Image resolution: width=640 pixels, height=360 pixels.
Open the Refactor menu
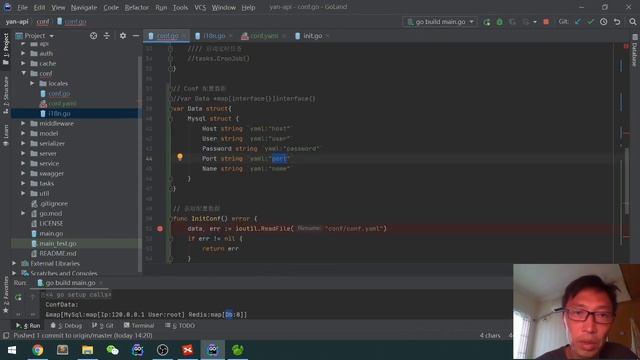point(137,7)
